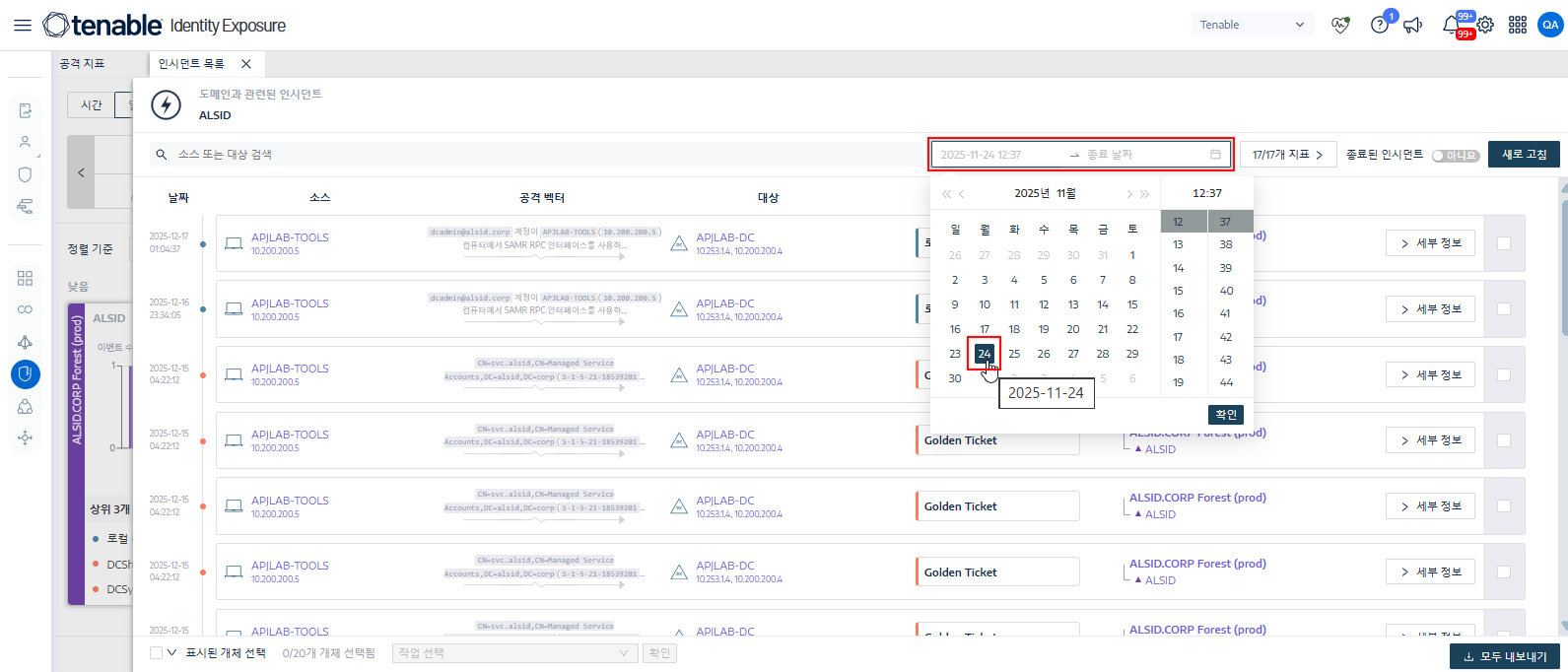Check the first incident row checkbox
The image size is (1568, 672).
point(1504,243)
